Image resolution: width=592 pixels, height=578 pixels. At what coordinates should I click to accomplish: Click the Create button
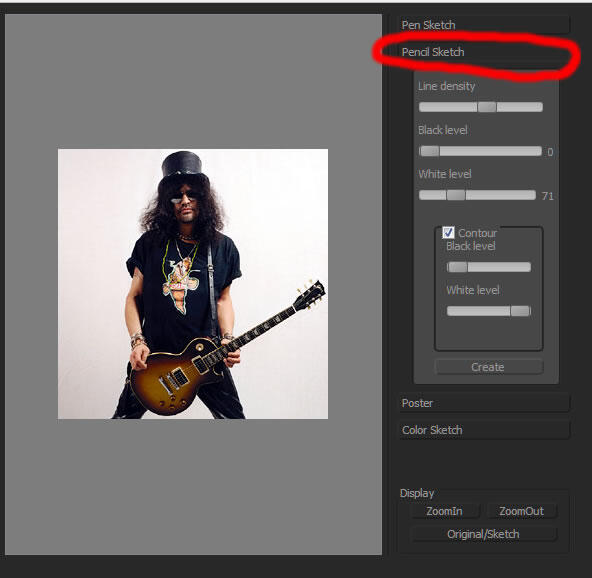(x=489, y=367)
